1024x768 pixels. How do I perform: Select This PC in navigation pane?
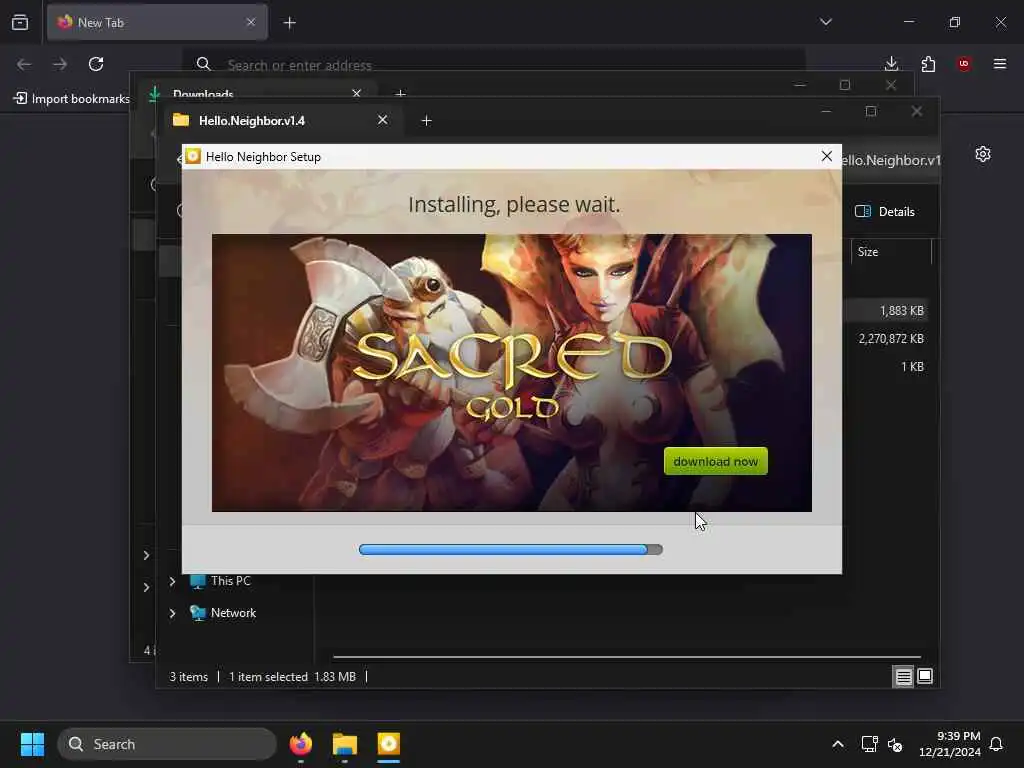pos(230,581)
